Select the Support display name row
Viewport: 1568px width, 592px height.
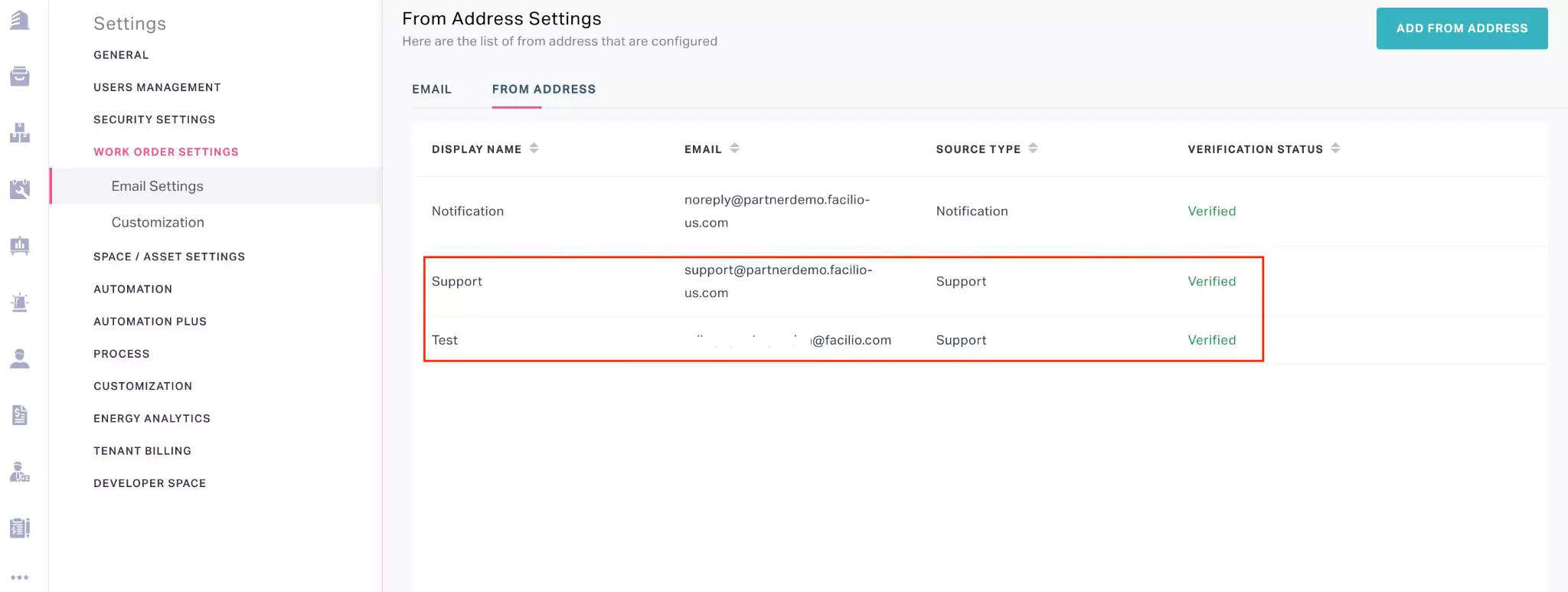coord(457,282)
